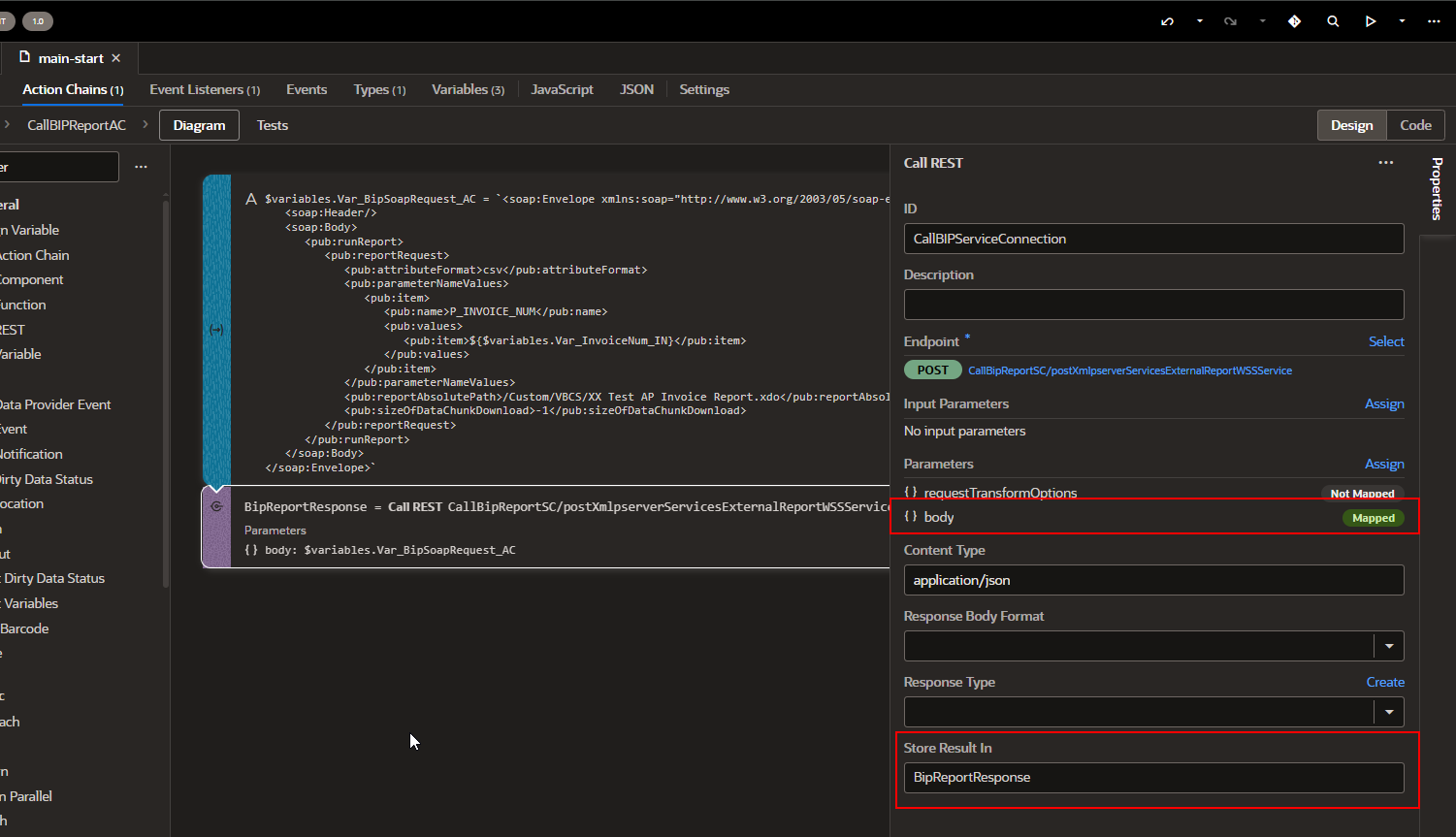Open the Call REST properties ellipsis menu
This screenshot has height=837, width=1456.
[x=1386, y=163]
